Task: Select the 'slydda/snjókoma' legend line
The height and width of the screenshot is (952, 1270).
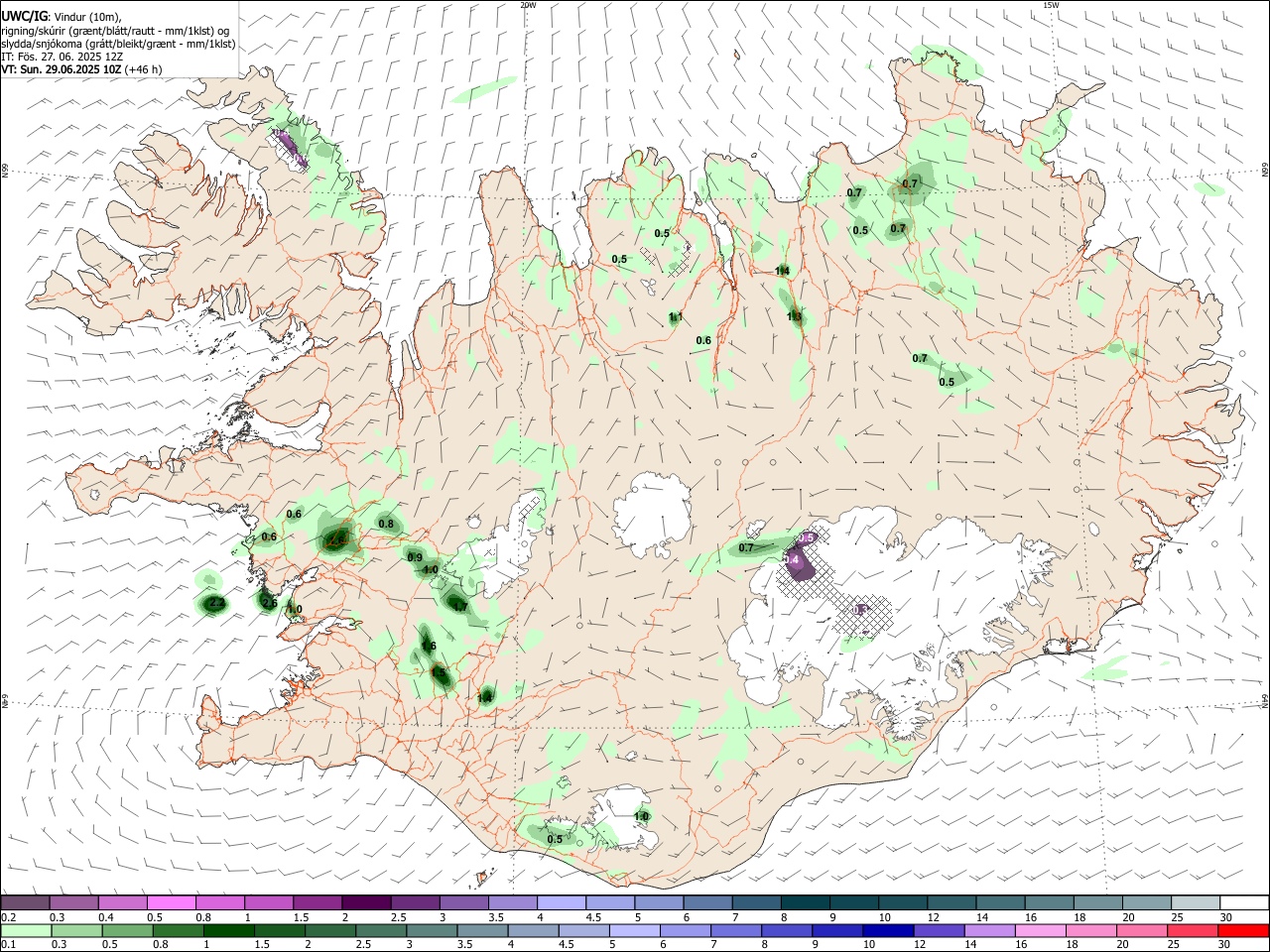Action: [118, 43]
